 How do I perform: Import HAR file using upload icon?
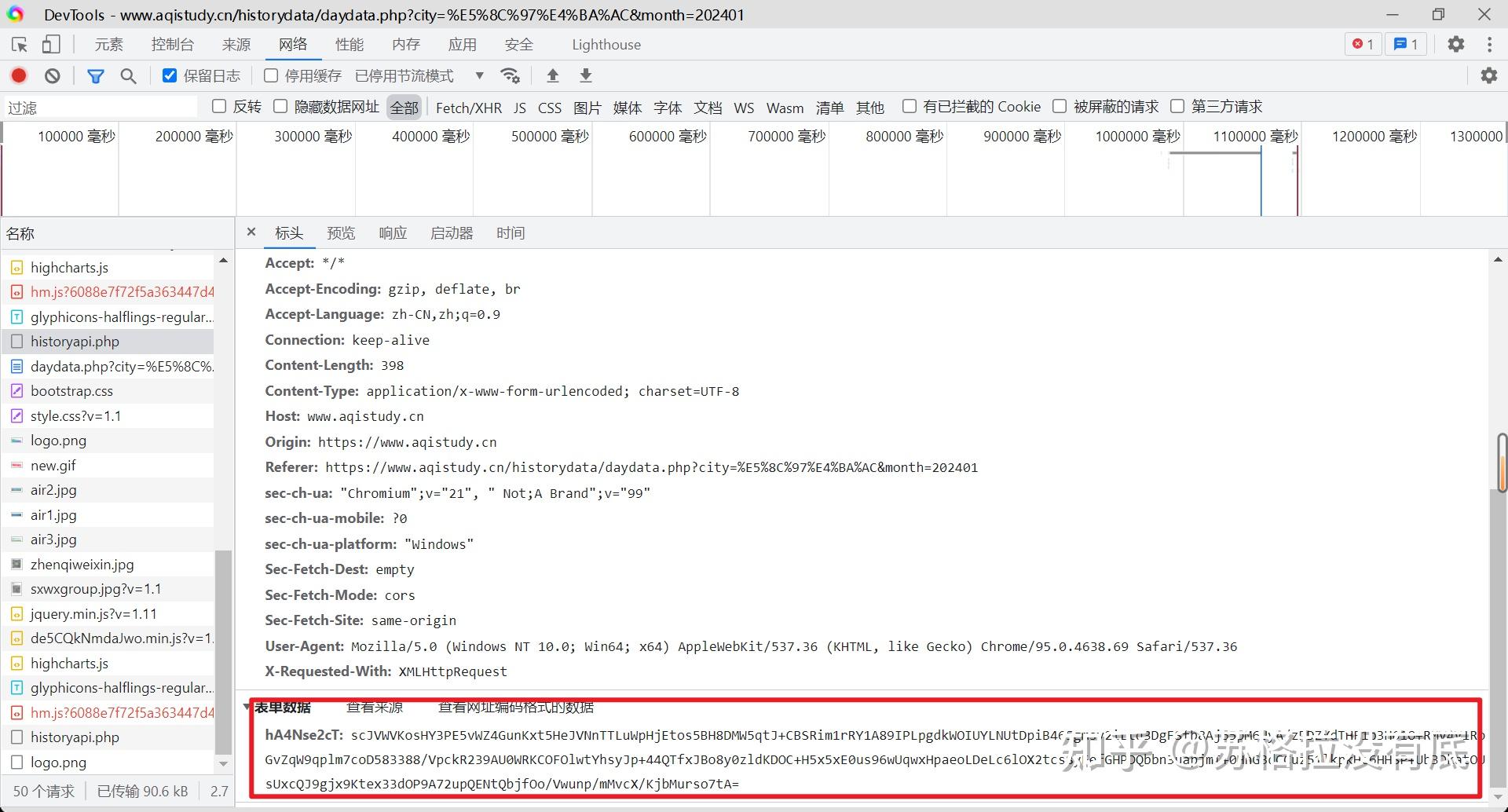click(x=552, y=75)
